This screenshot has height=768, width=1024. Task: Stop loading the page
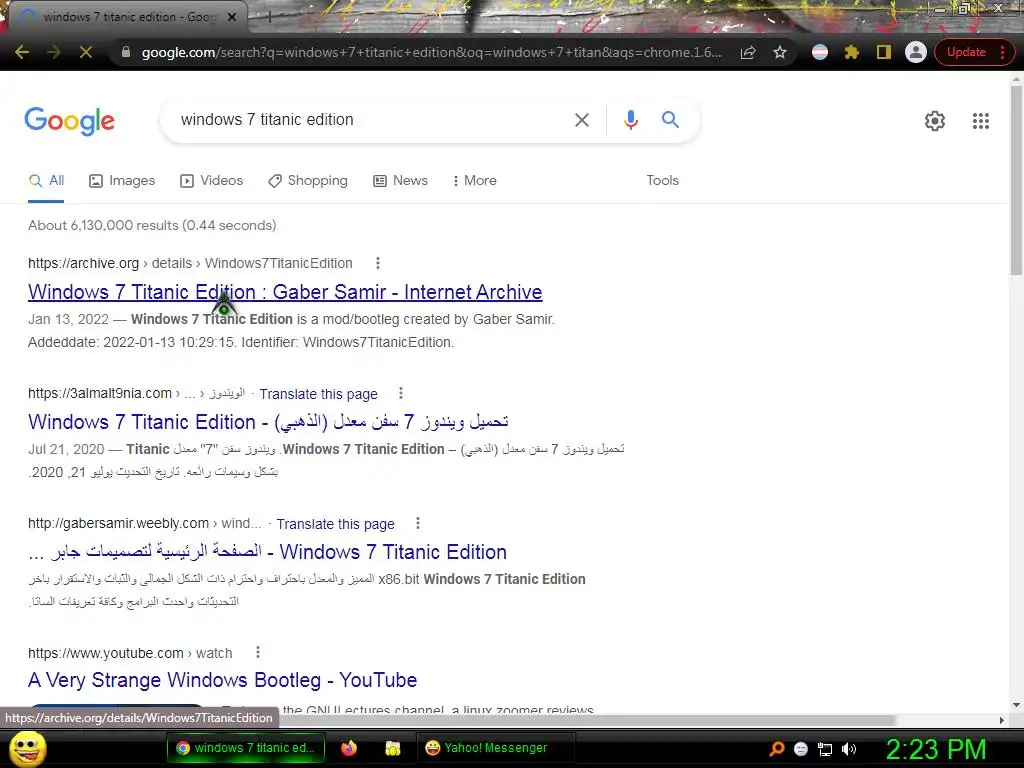86,52
